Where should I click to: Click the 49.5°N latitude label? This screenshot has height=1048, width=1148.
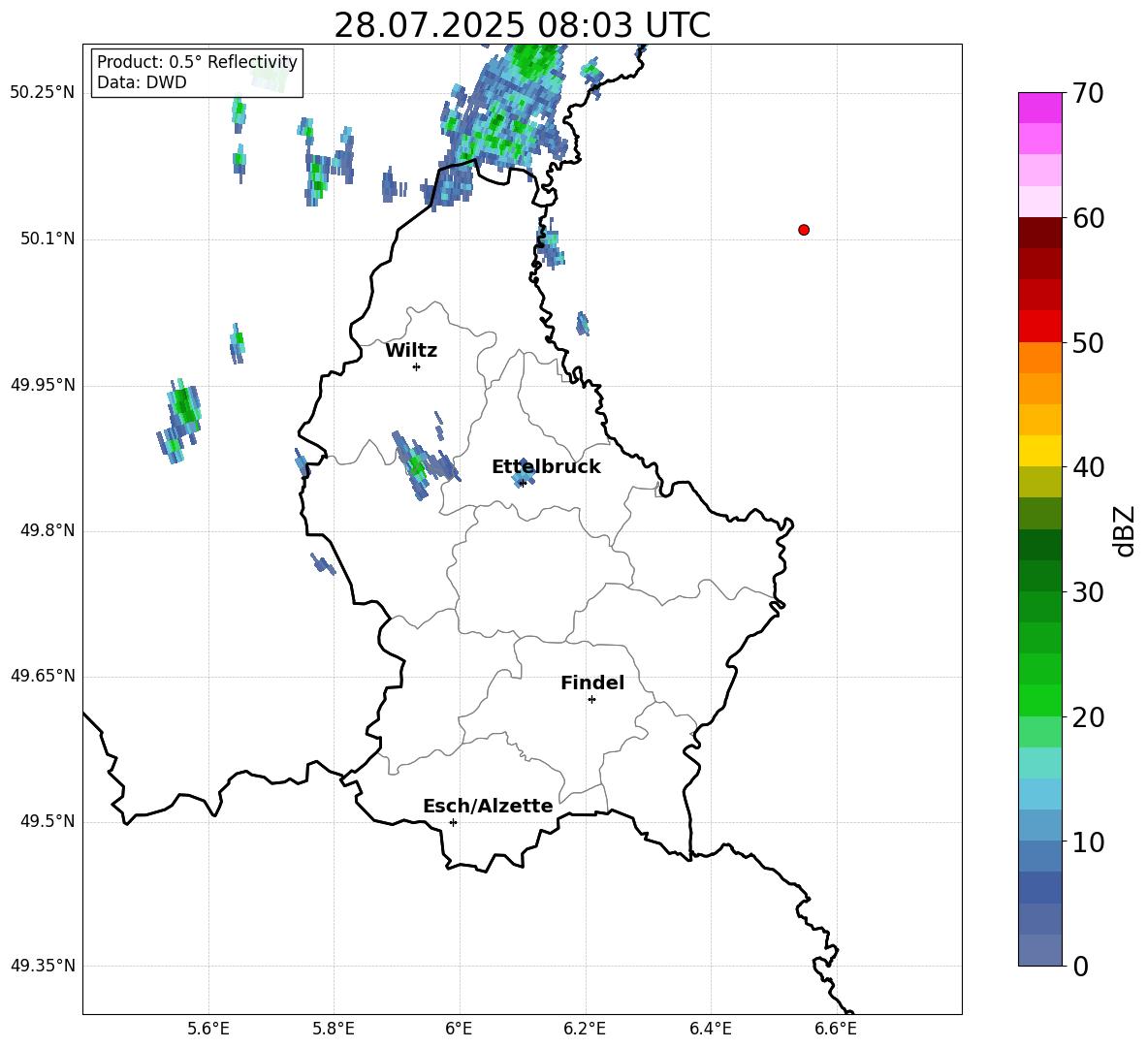click(x=48, y=822)
